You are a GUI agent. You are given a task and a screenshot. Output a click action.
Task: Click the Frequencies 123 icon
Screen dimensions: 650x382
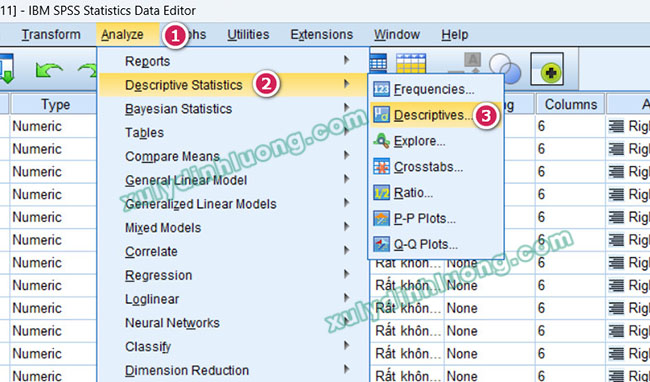(x=381, y=89)
